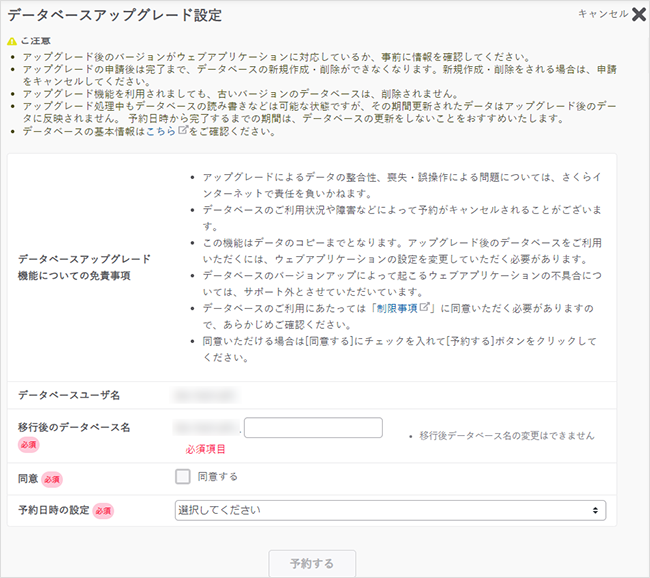Click 必須 badge next to 予約日時の設定
This screenshot has height=578, width=650.
(103, 511)
